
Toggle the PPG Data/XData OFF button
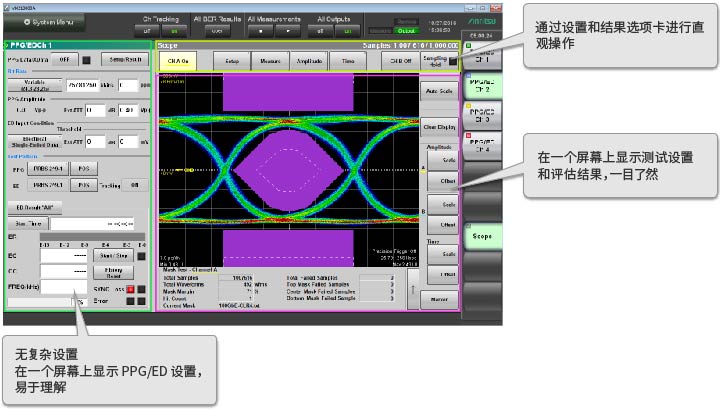pyautogui.click(x=64, y=60)
